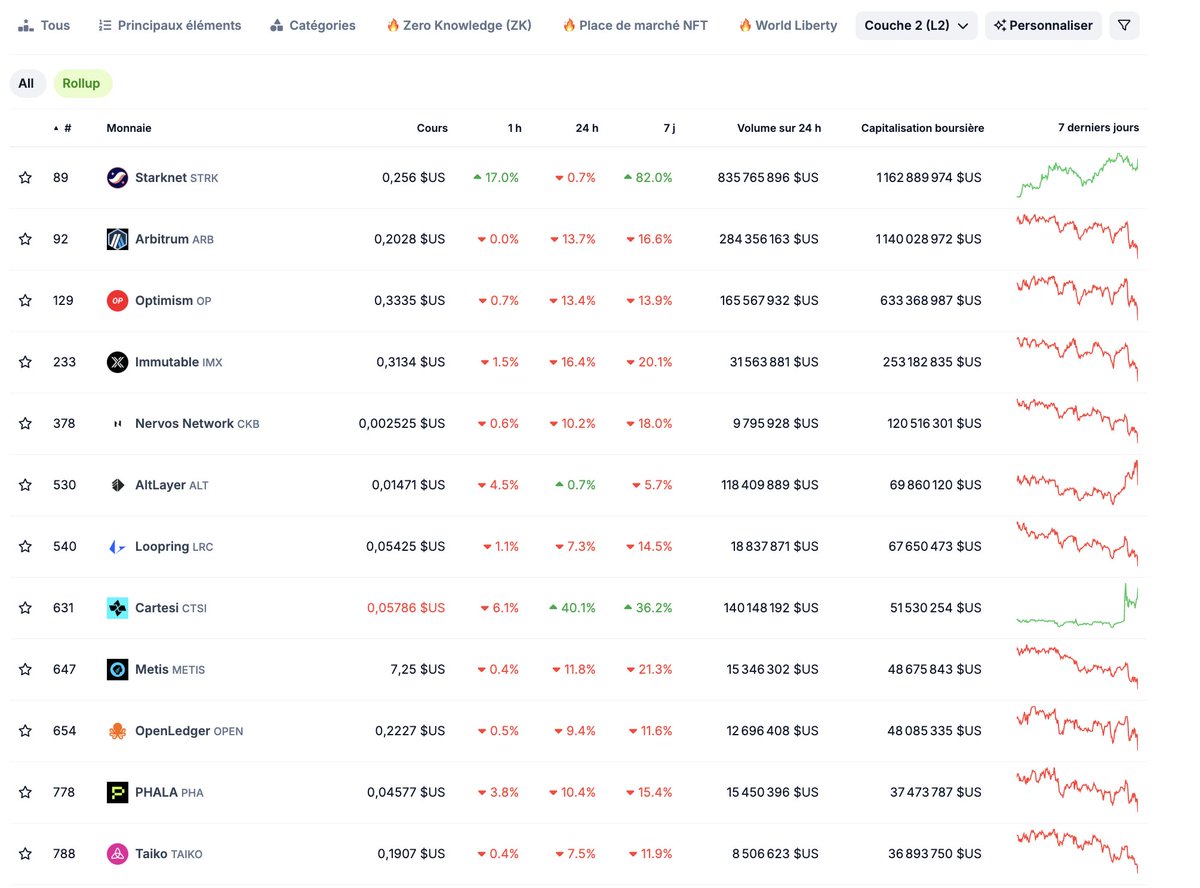Star Cartesi as a favorite

25,608
